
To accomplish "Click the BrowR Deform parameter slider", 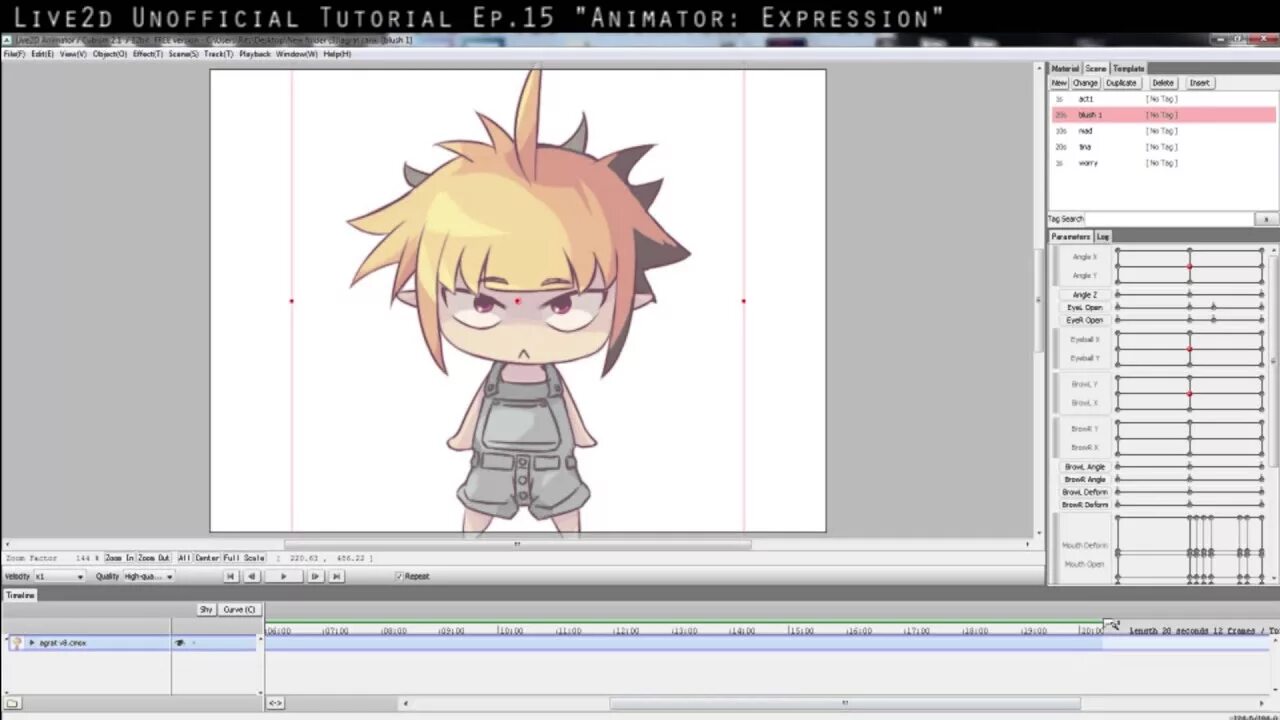I will pyautogui.click(x=1190, y=505).
